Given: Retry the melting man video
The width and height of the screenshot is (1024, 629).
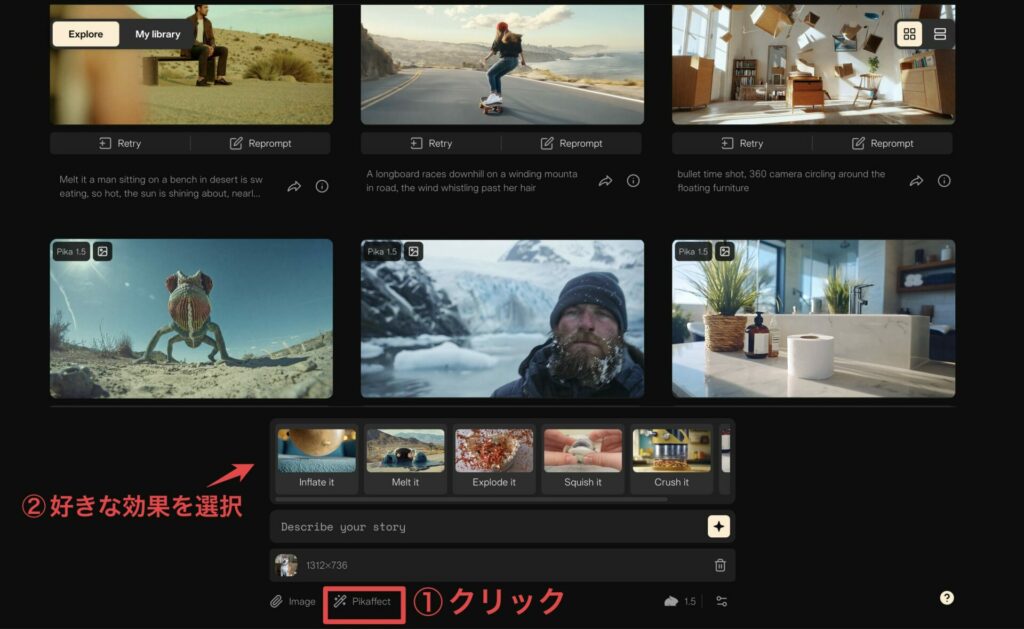Looking at the screenshot, I should click(122, 142).
